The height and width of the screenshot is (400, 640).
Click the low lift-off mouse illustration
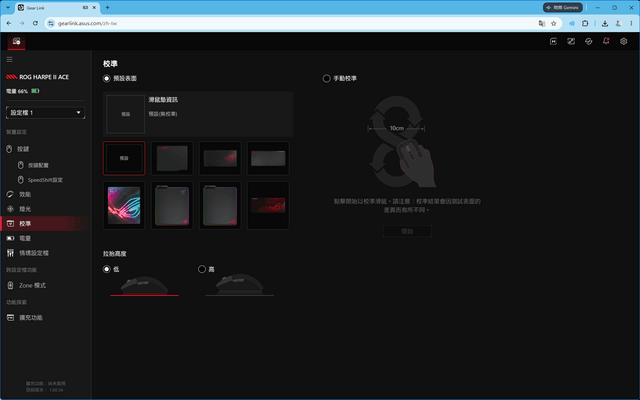point(144,284)
